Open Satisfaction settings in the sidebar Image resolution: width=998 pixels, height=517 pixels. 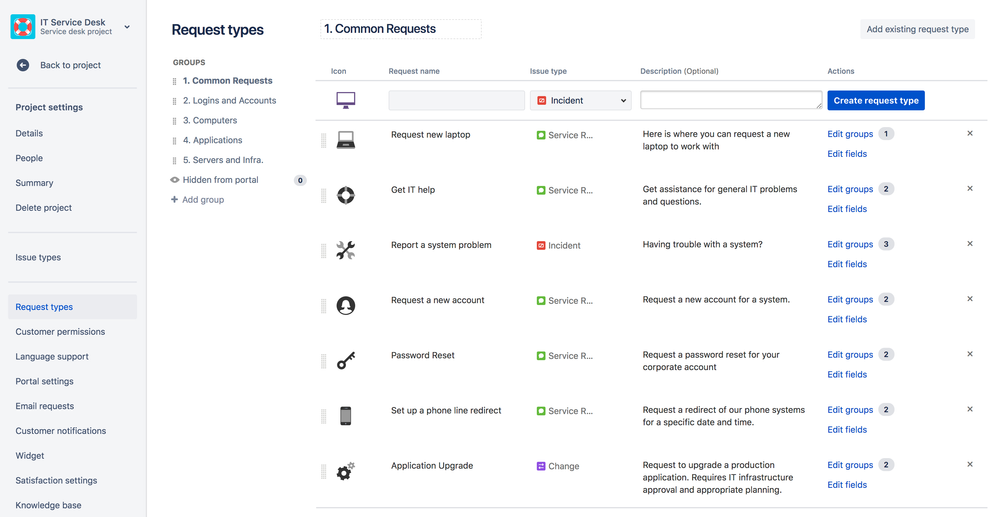click(57, 481)
